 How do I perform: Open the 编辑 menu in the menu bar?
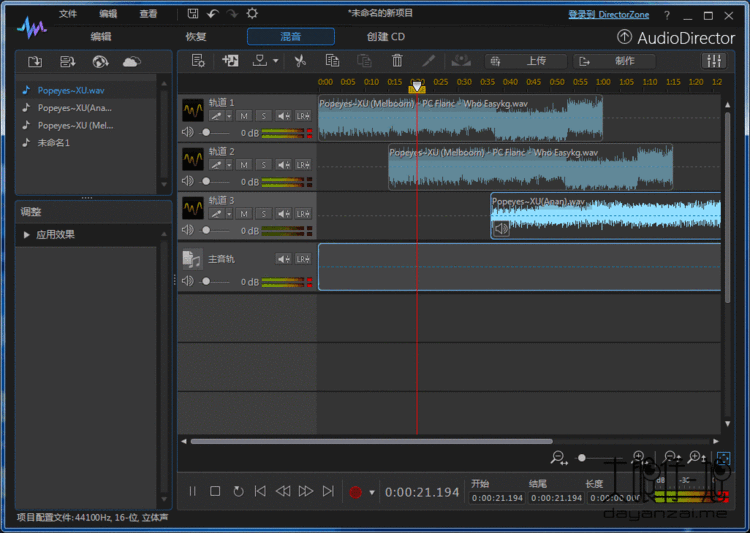[x=108, y=14]
